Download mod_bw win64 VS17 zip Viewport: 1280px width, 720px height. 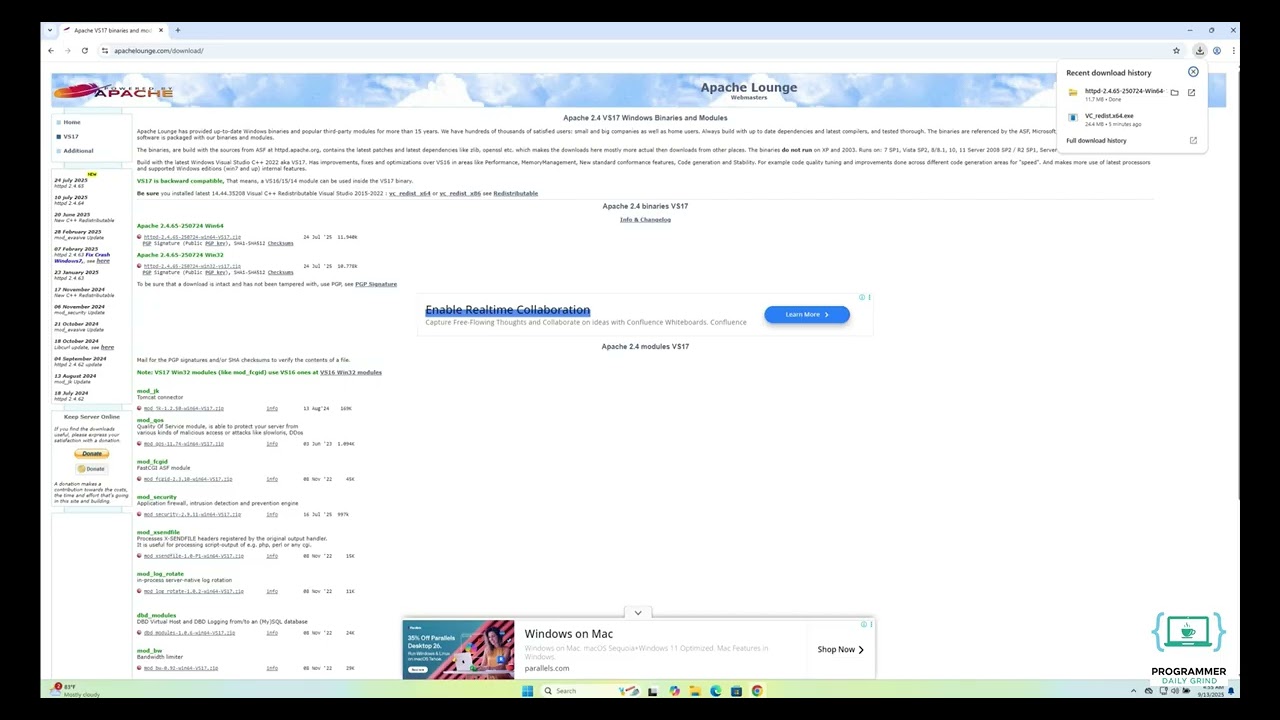click(180, 668)
